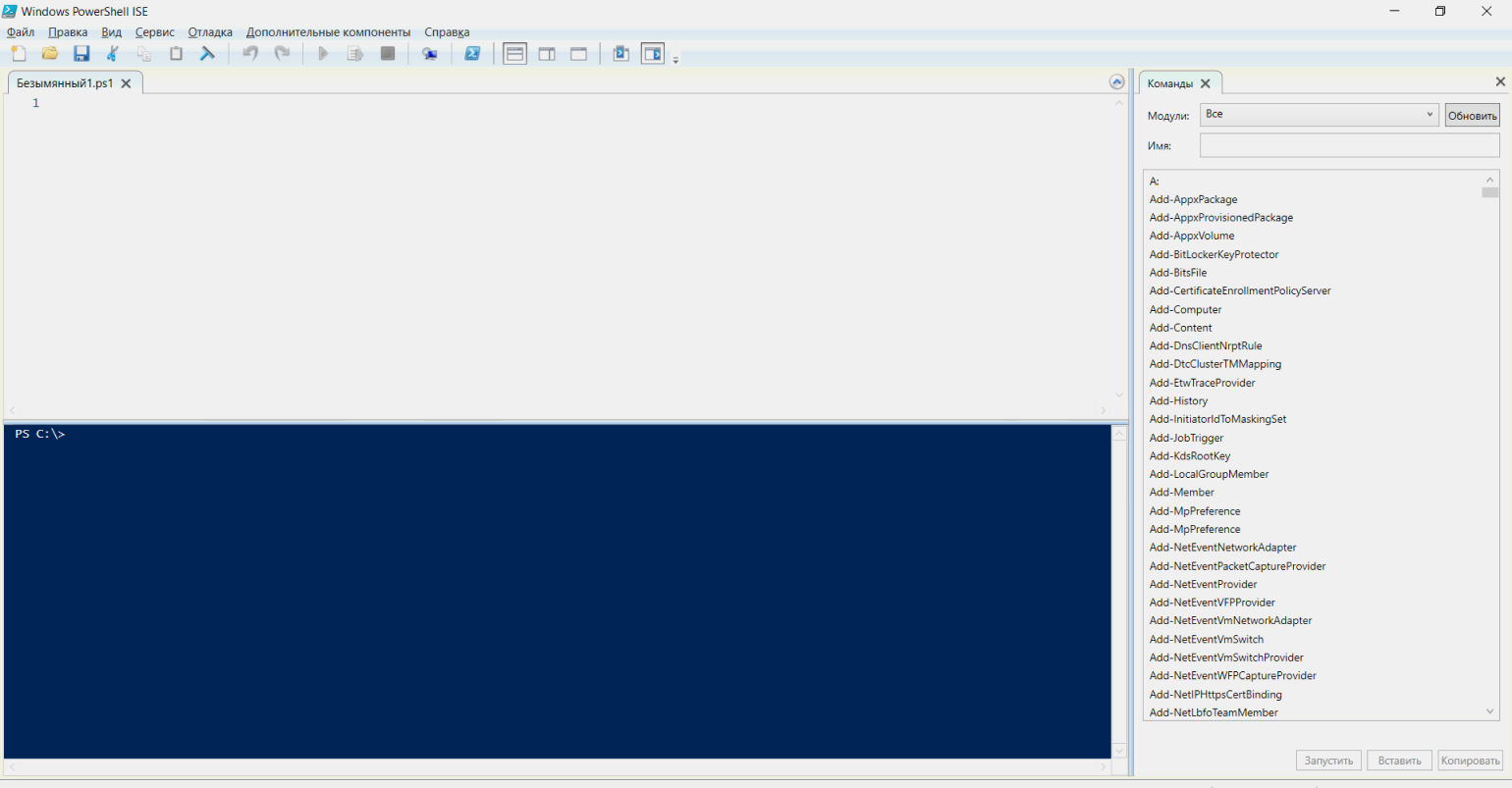Create a new script with the New icon

(19, 54)
